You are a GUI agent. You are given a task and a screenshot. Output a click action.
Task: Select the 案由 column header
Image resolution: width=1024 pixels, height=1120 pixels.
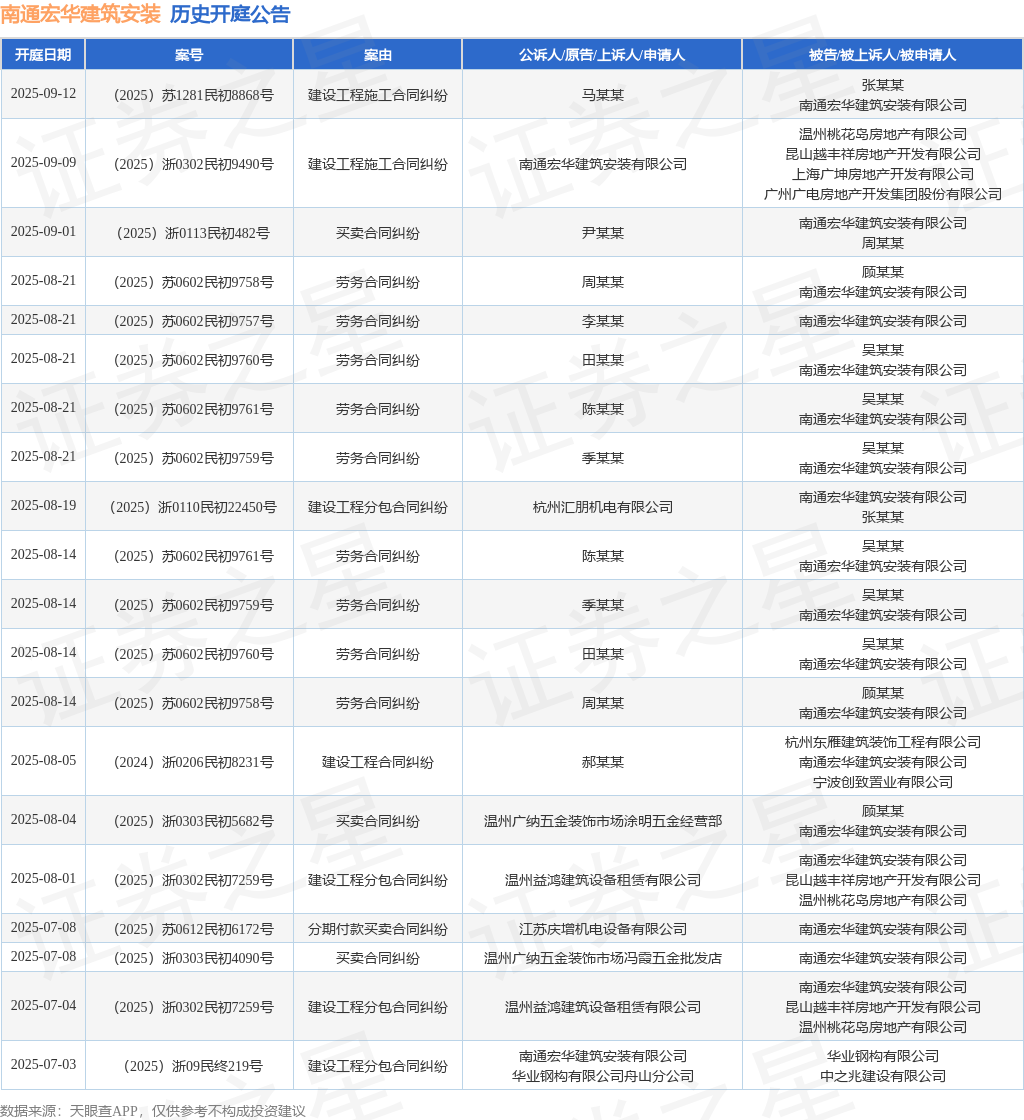pos(378,55)
